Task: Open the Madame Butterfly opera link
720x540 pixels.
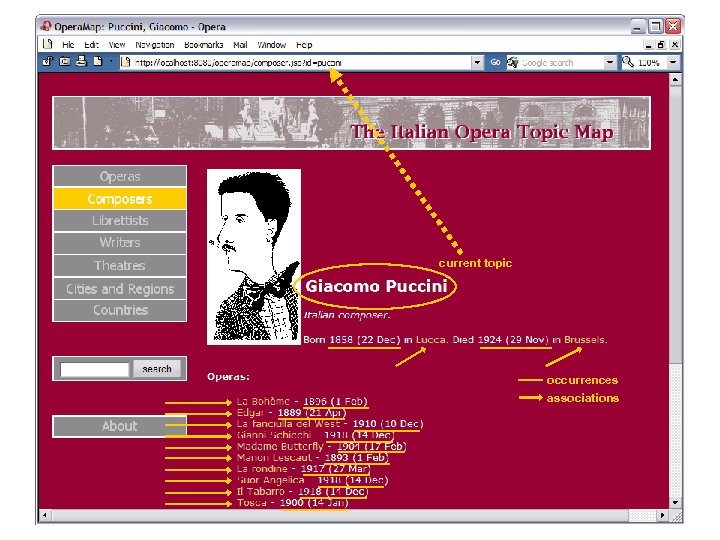Action: [x=280, y=446]
